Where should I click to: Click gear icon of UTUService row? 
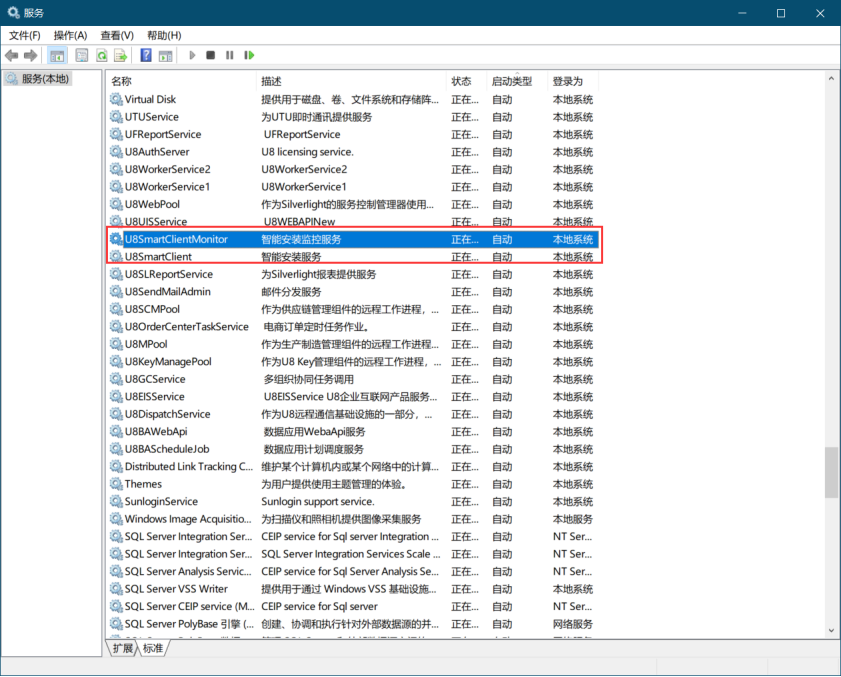tap(116, 116)
